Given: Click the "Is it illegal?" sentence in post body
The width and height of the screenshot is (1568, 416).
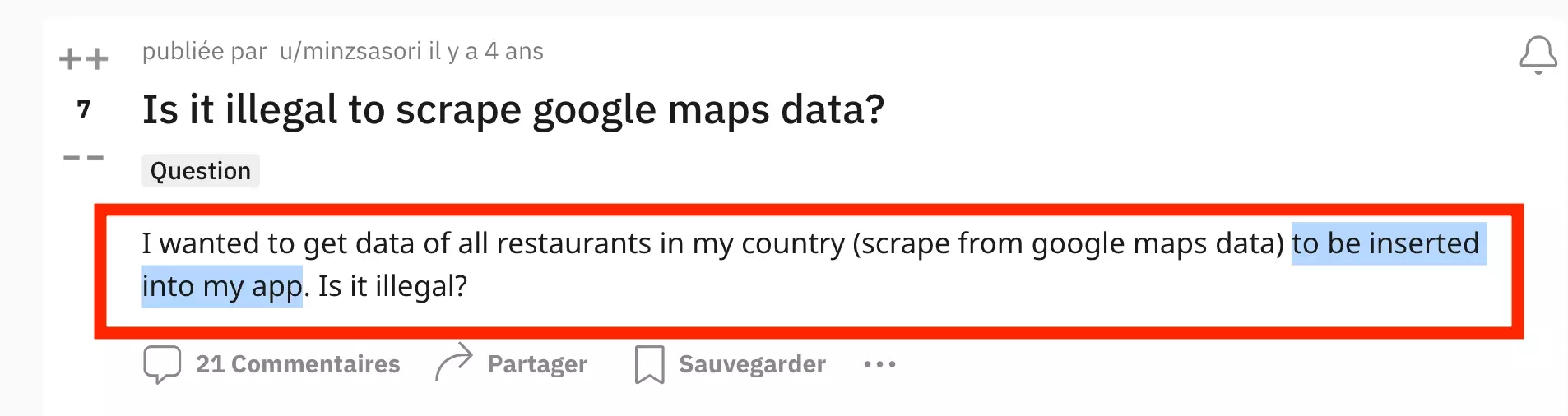Looking at the screenshot, I should 392,286.
